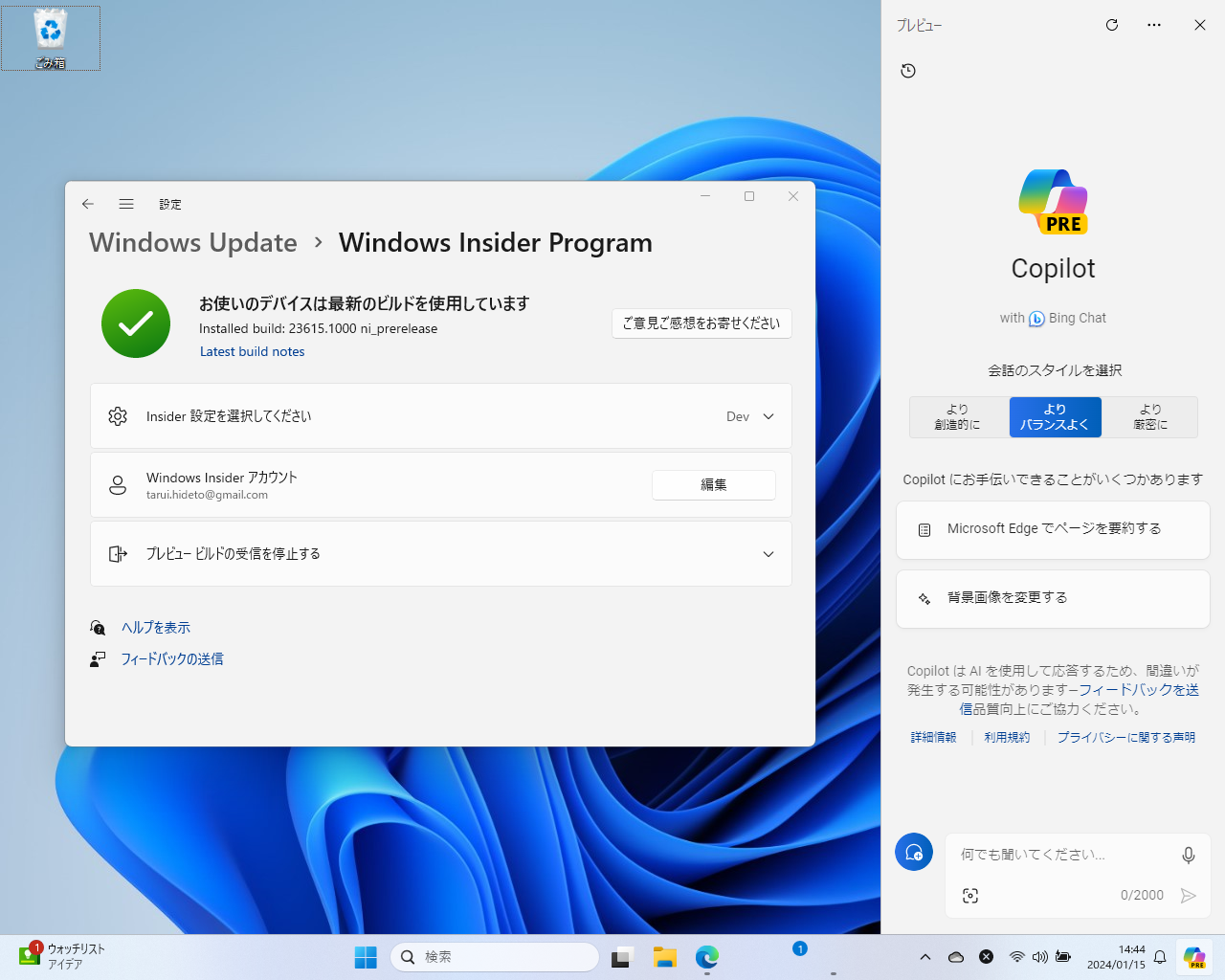The image size is (1225, 980).
Task: Open Copilot PRE from the taskbar
Action: point(1194,956)
